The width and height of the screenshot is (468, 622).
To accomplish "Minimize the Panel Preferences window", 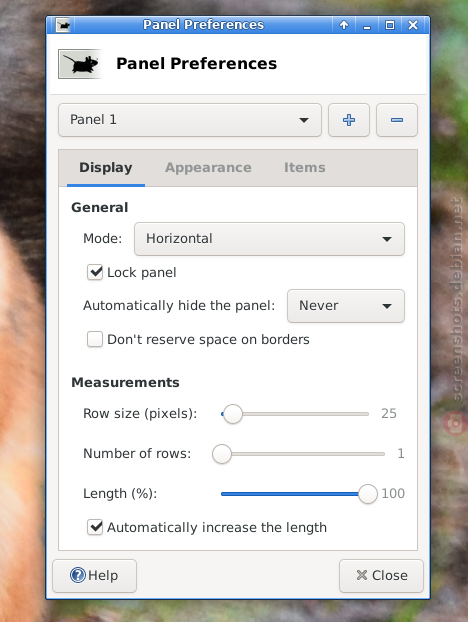I will coord(367,25).
